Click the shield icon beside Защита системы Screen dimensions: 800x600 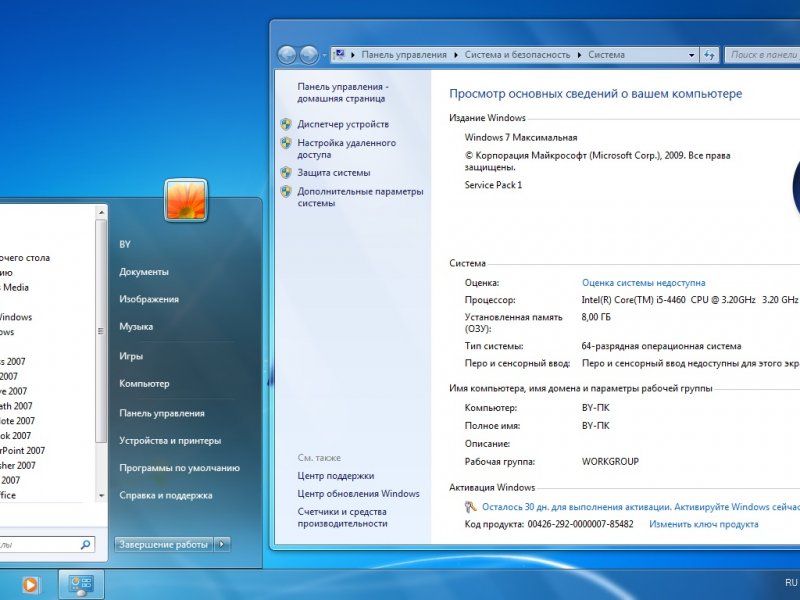tap(286, 172)
